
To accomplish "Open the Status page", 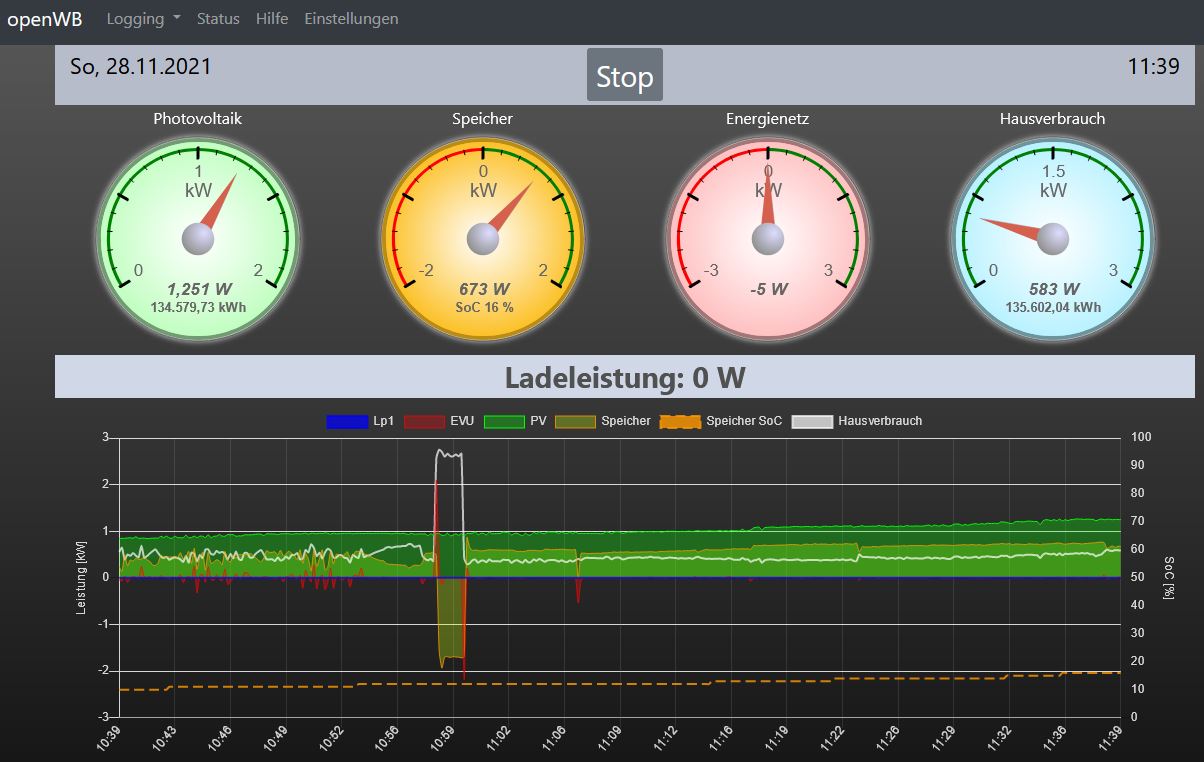I will 218,18.
